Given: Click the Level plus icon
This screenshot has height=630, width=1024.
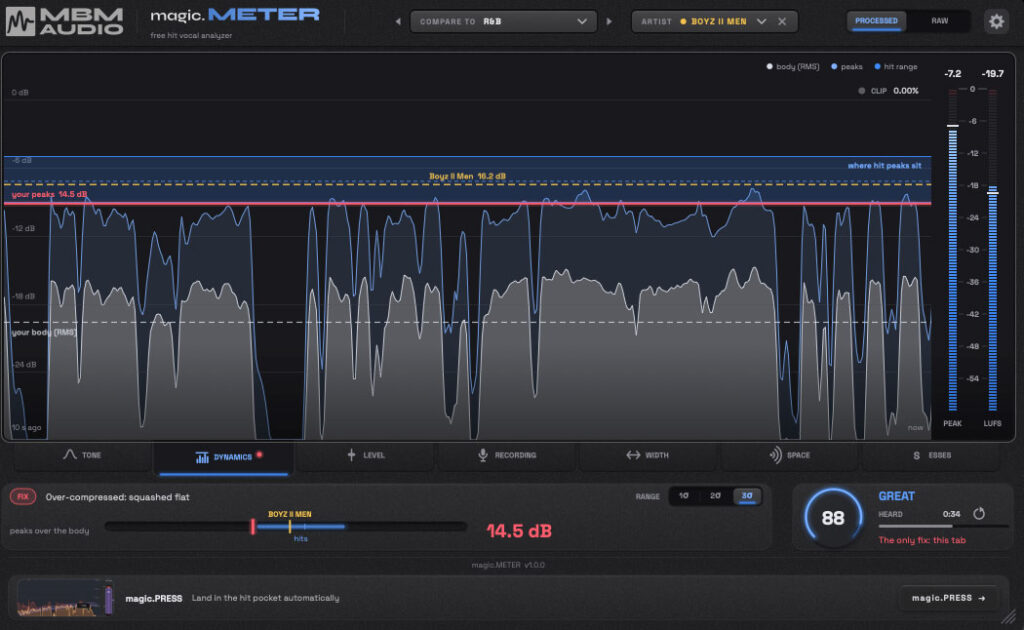Looking at the screenshot, I should coord(351,454).
